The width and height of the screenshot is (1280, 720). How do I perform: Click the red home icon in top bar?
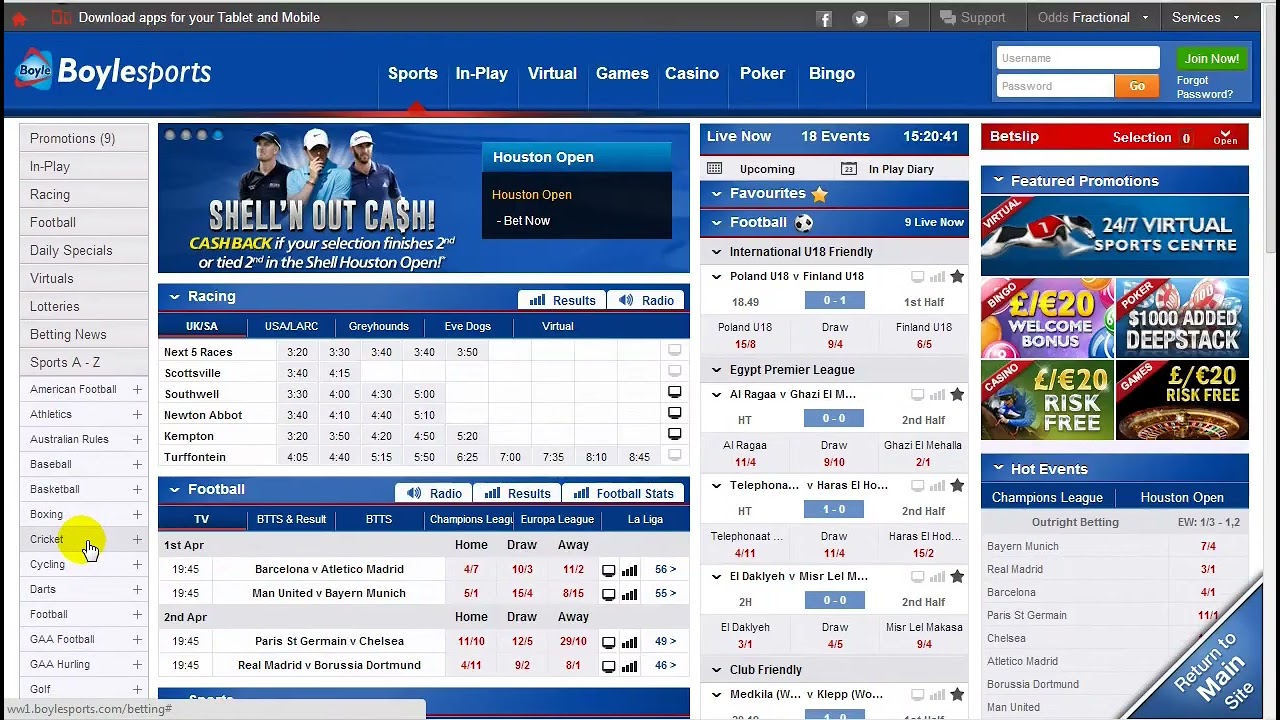(19, 18)
